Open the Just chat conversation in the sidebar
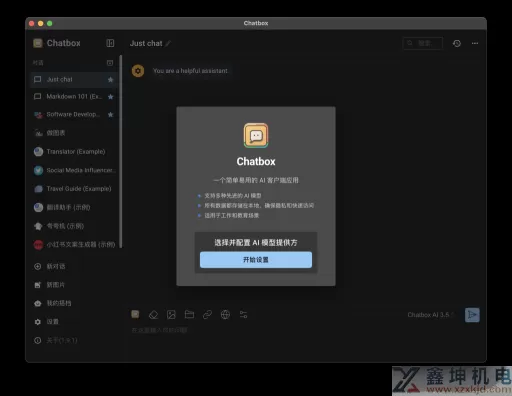Image resolution: width=512 pixels, height=396 pixels. tap(74, 79)
